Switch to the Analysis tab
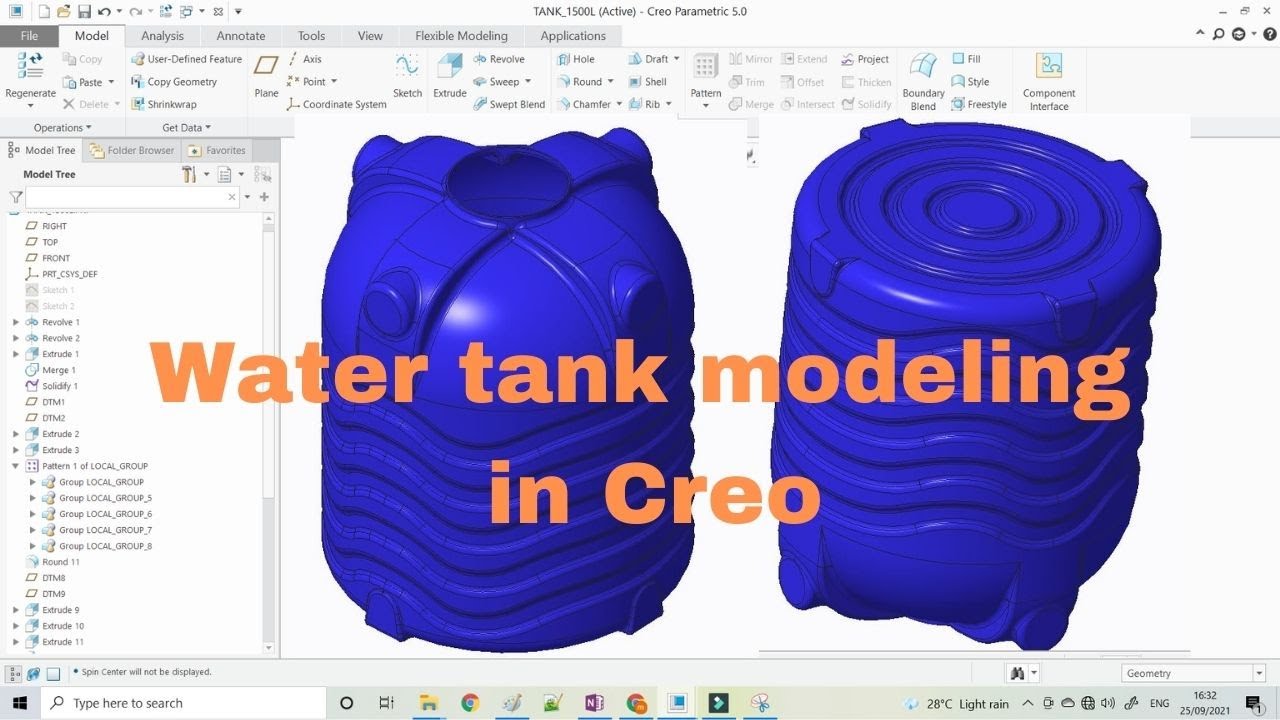This screenshot has height=720, width=1280. pyautogui.click(x=162, y=35)
